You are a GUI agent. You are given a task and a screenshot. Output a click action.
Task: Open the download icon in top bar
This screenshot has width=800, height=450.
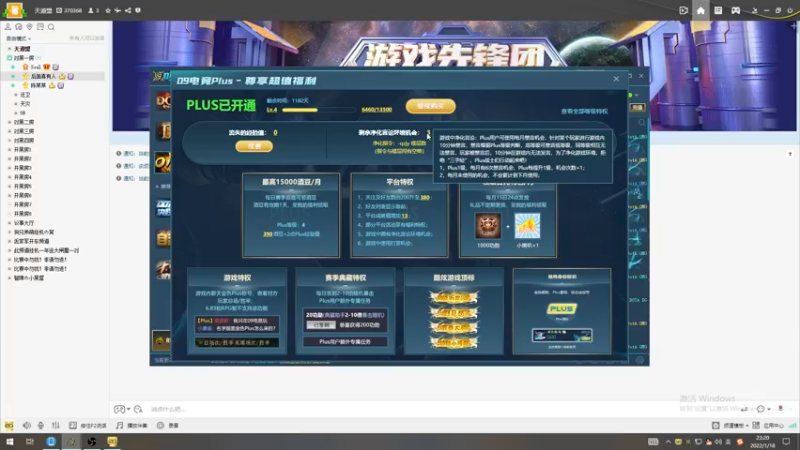754,10
